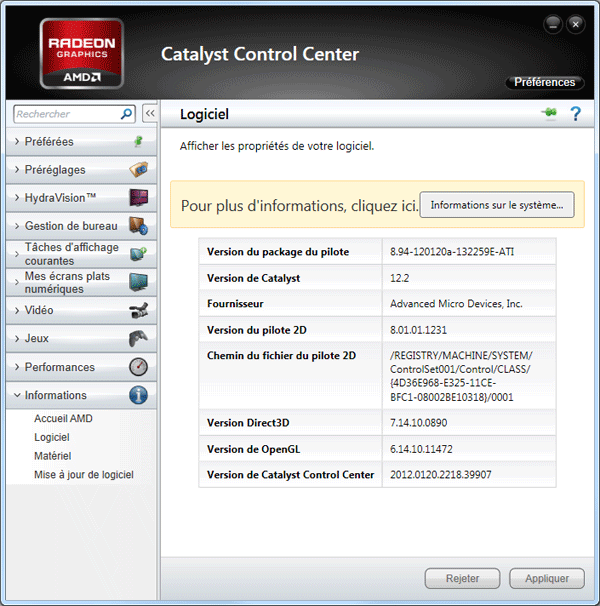The width and height of the screenshot is (600, 606).
Task: Click the Direct3D version 7.14.10.0890
Action: (x=418, y=423)
